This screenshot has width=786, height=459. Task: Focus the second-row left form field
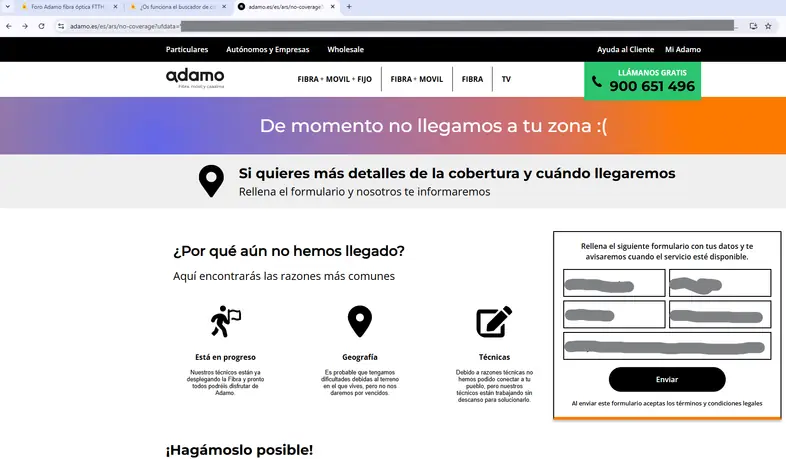(x=614, y=314)
